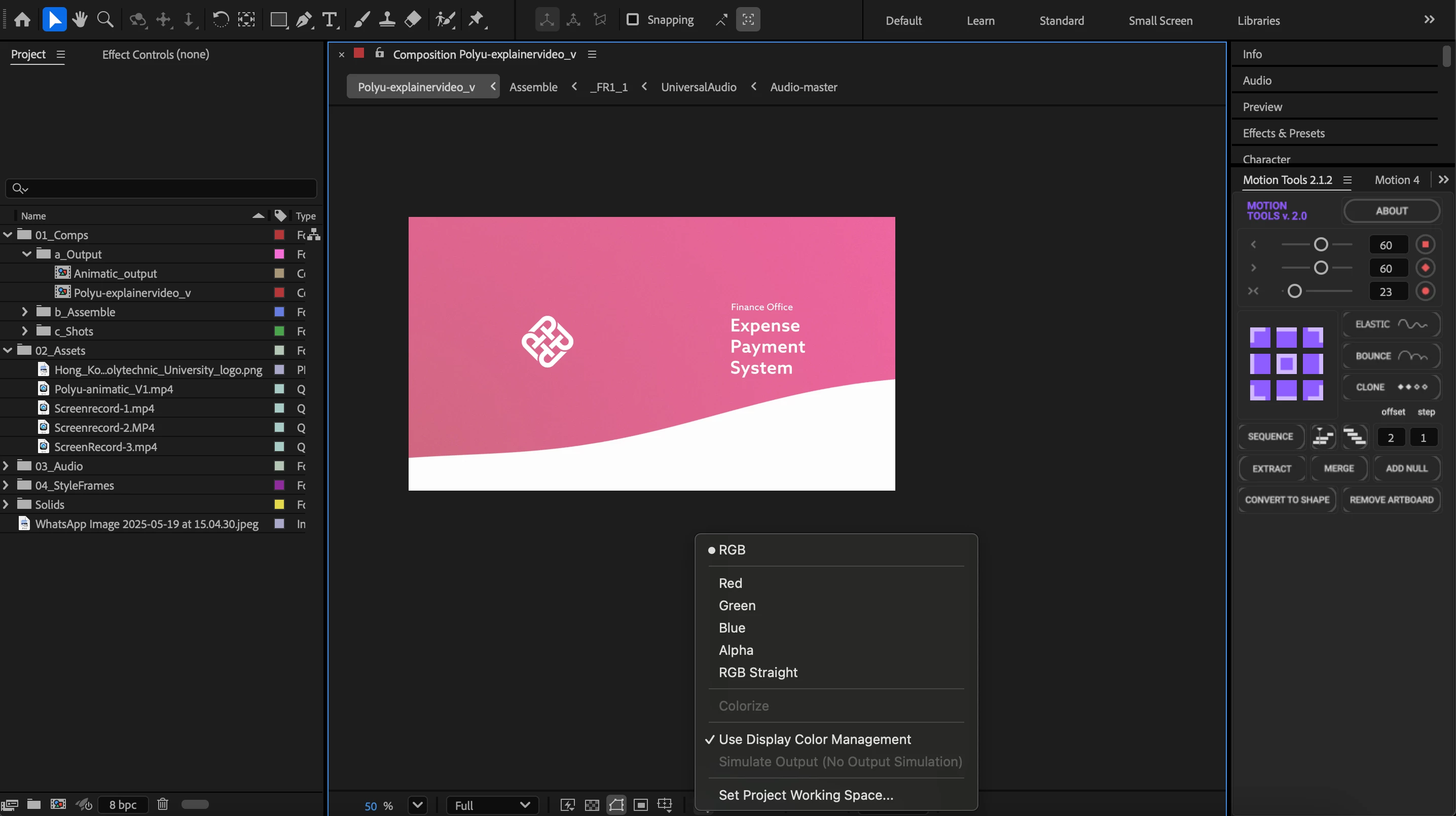
Task: Click the delete trash icon in Project panel
Action: (x=163, y=804)
